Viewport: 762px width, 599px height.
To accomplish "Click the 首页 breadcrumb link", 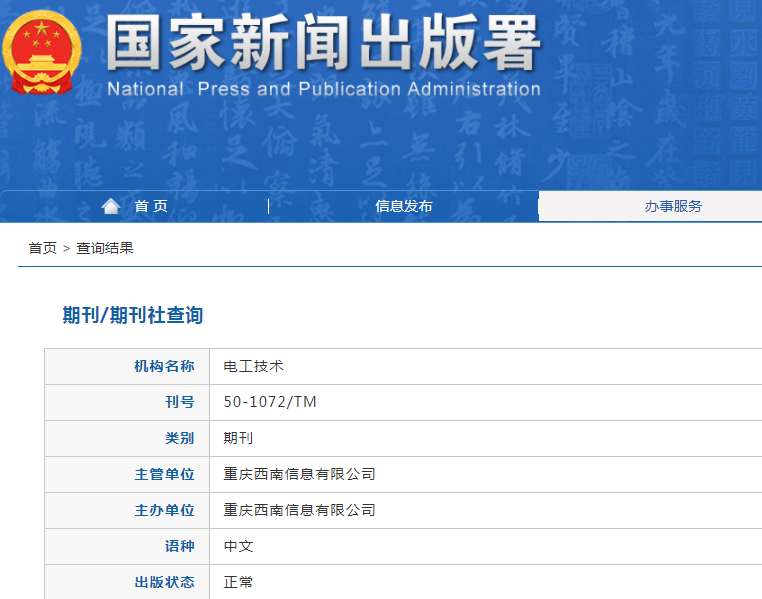I will coord(42,248).
